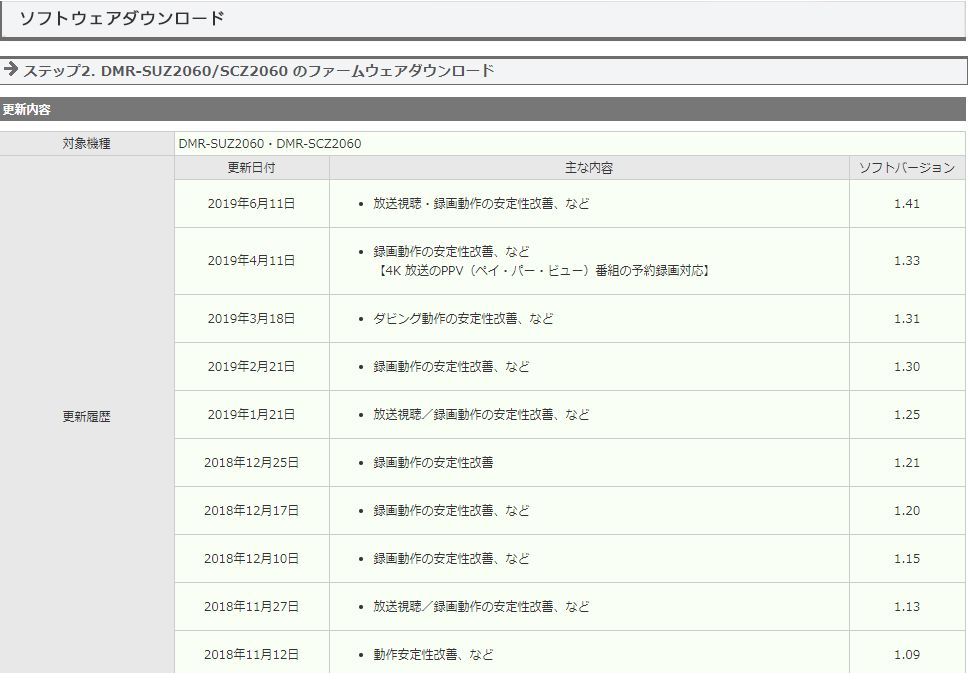Click version number 1.33
This screenshot has height=673, width=969.
(x=907, y=261)
